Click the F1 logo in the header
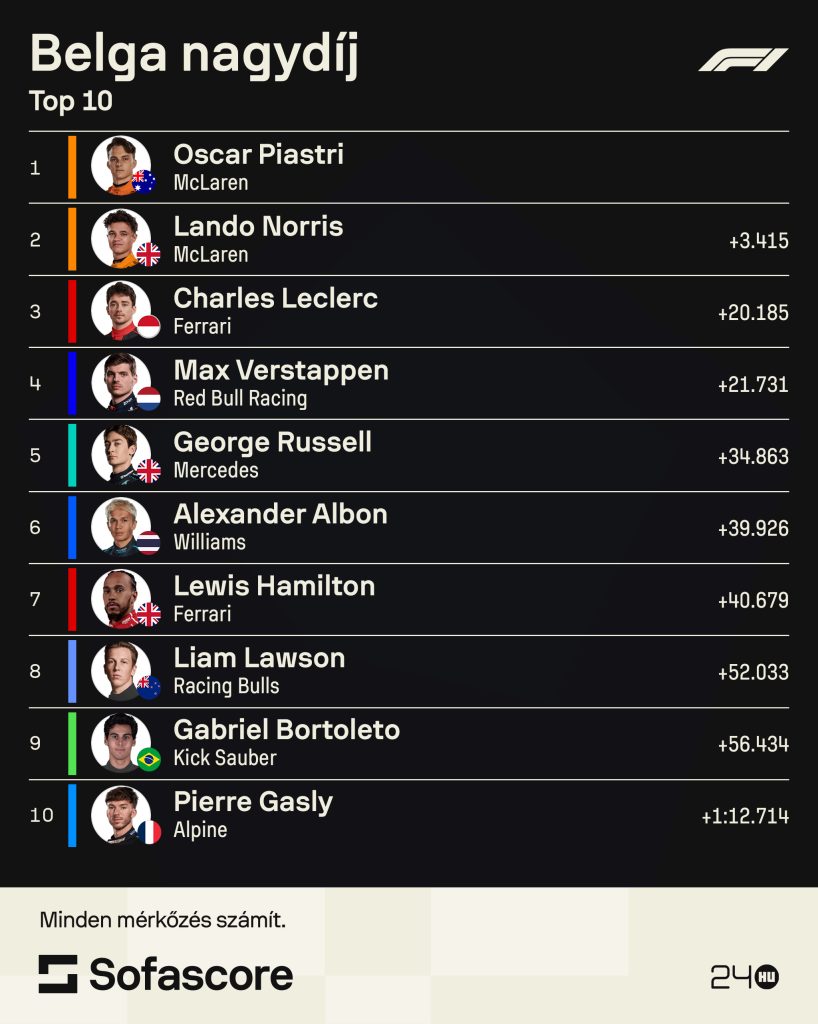 (x=743, y=60)
